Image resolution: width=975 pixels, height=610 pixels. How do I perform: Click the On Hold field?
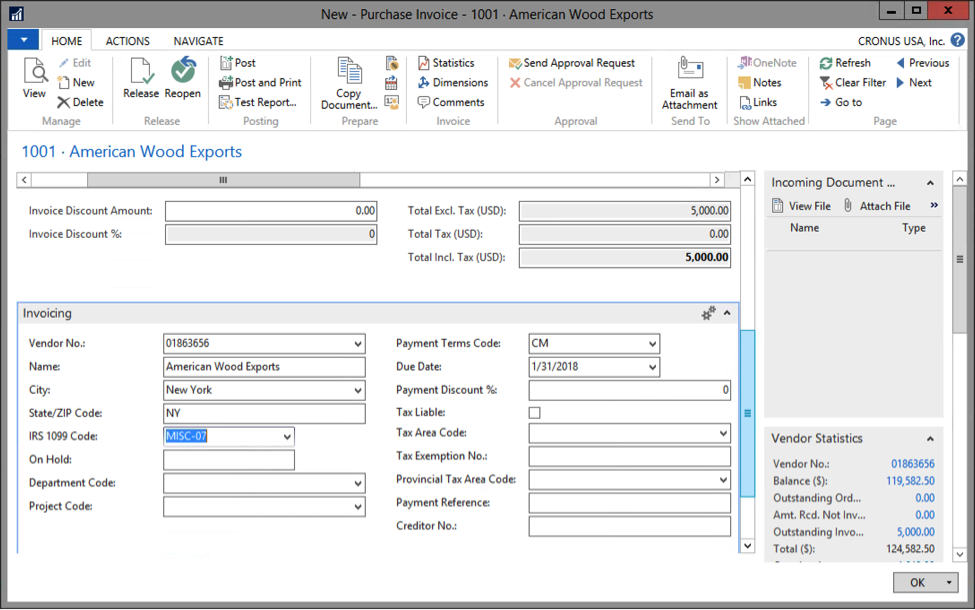[229, 460]
